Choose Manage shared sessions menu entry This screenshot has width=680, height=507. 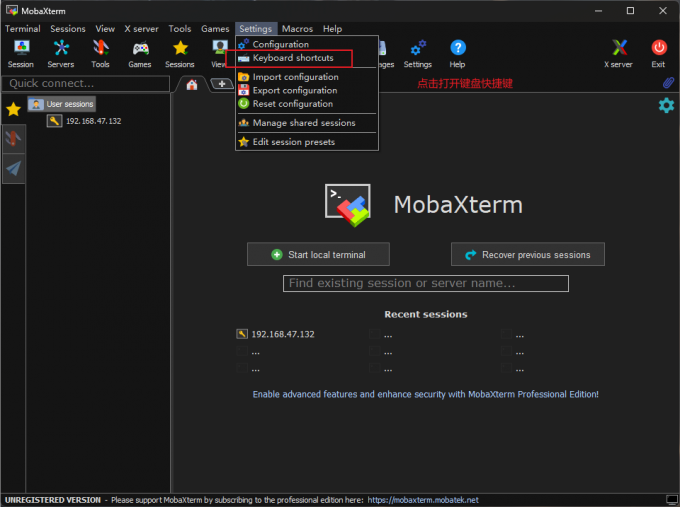click(x=307, y=123)
